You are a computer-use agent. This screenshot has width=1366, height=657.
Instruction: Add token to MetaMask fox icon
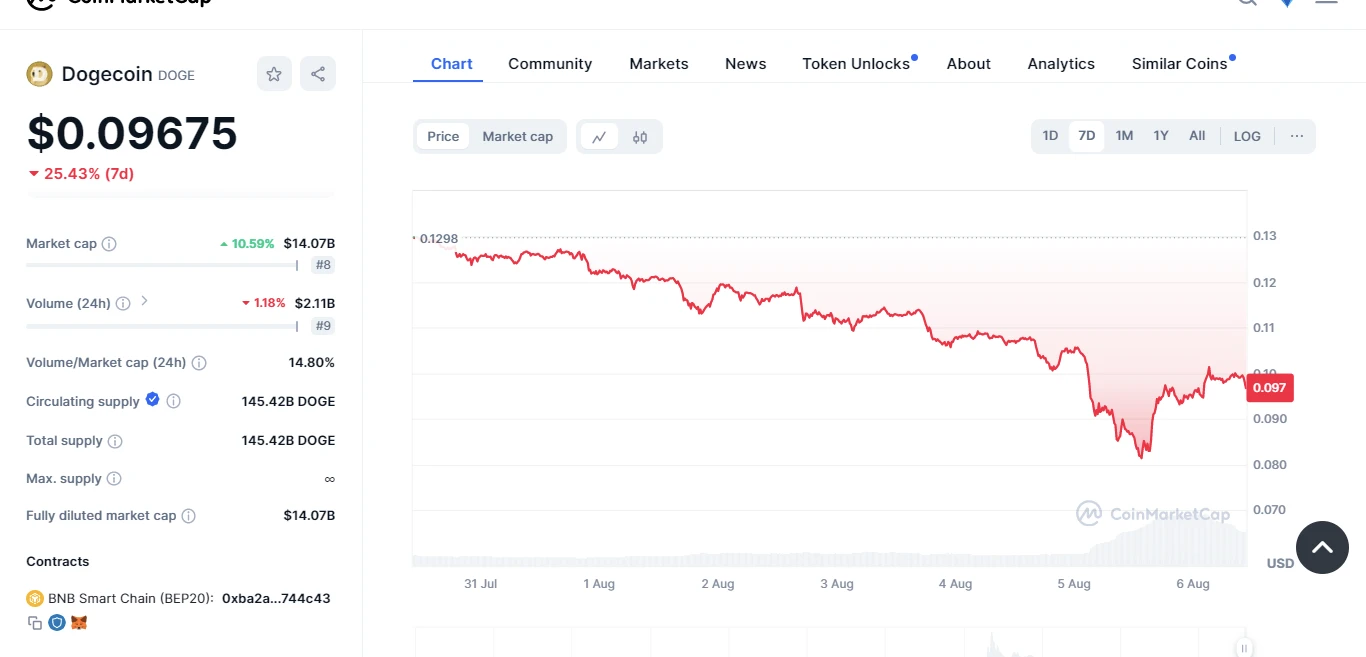pos(79,623)
